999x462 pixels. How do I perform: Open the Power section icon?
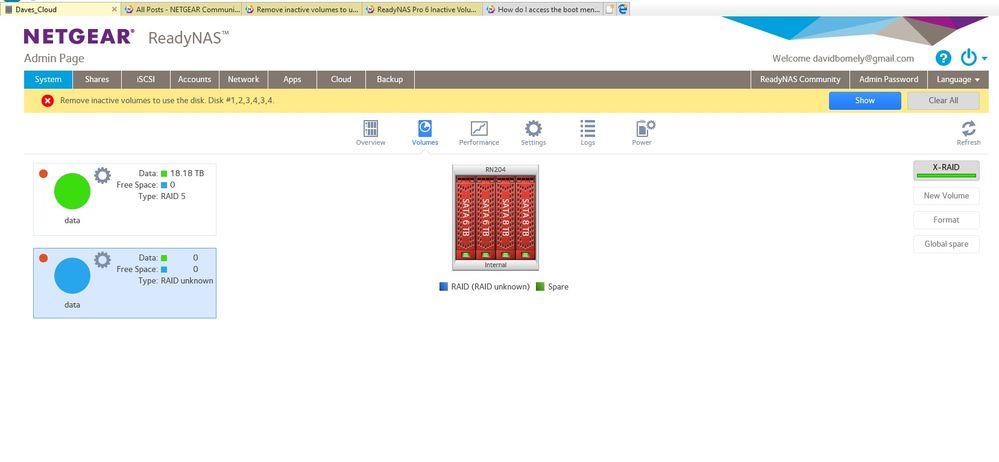(x=645, y=128)
